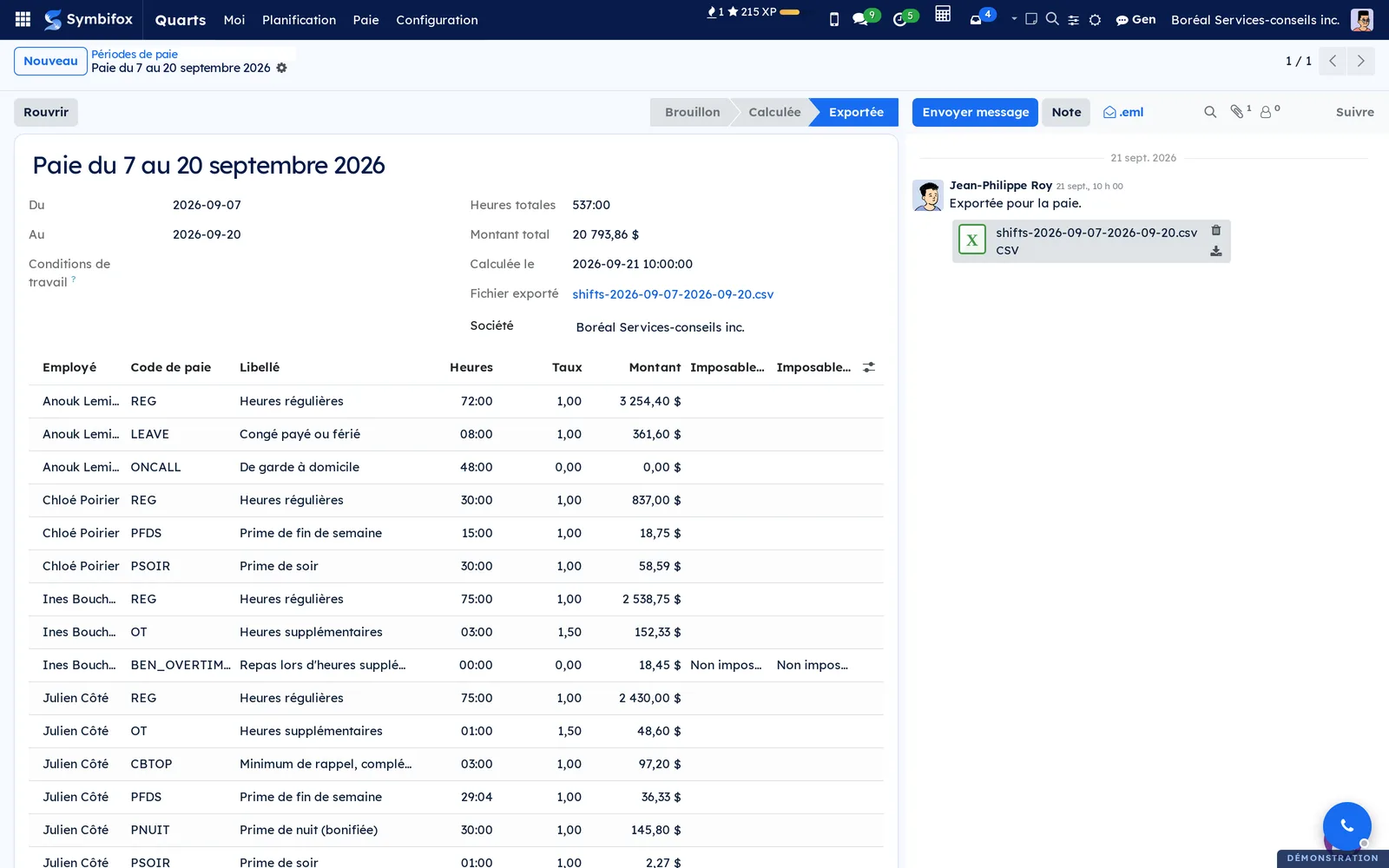
Task: Open activities clock with 5 badge
Action: 904,18
